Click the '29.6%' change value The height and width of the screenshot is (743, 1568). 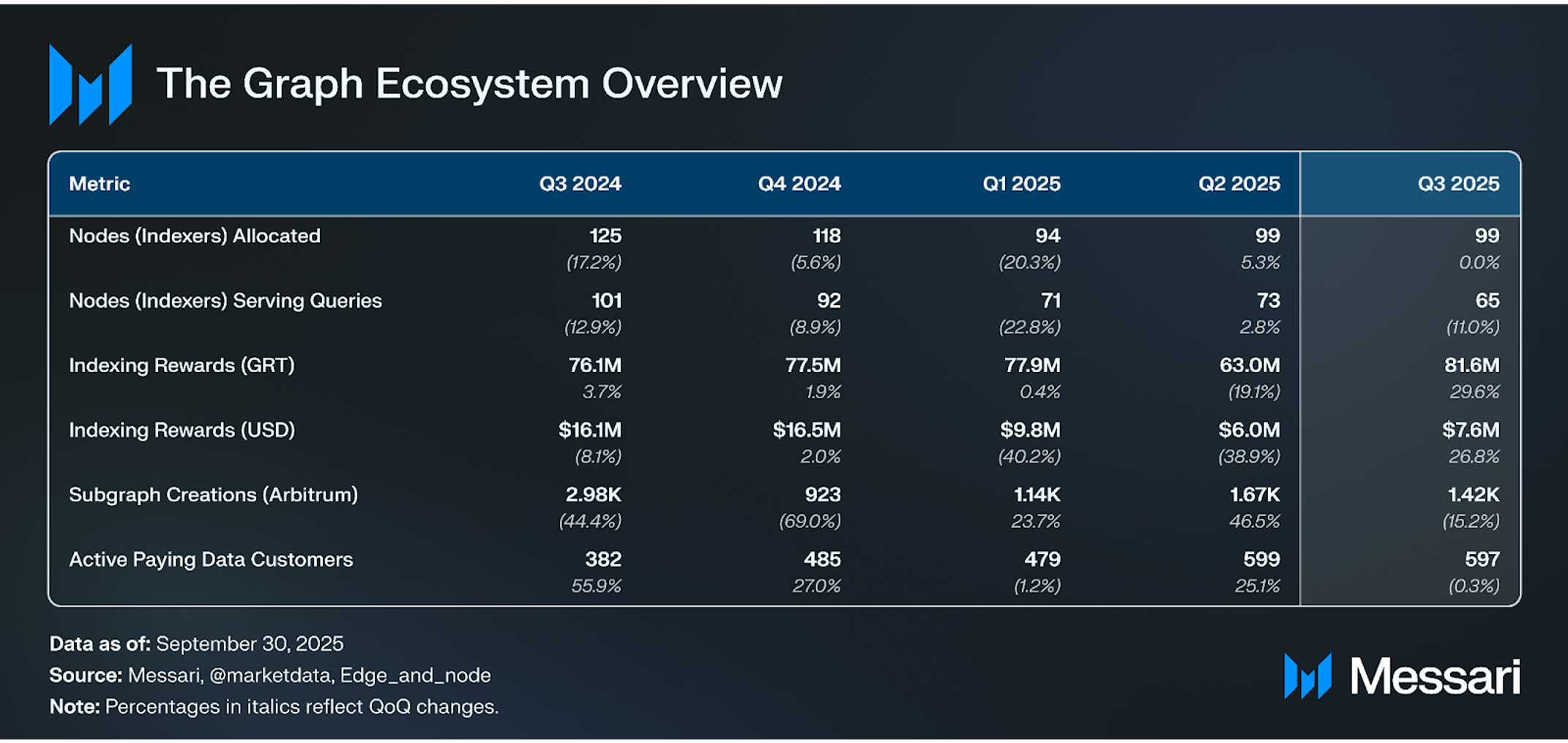pyautogui.click(x=1475, y=392)
